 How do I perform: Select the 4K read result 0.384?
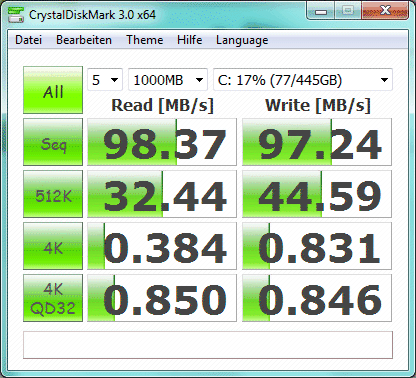(162, 246)
